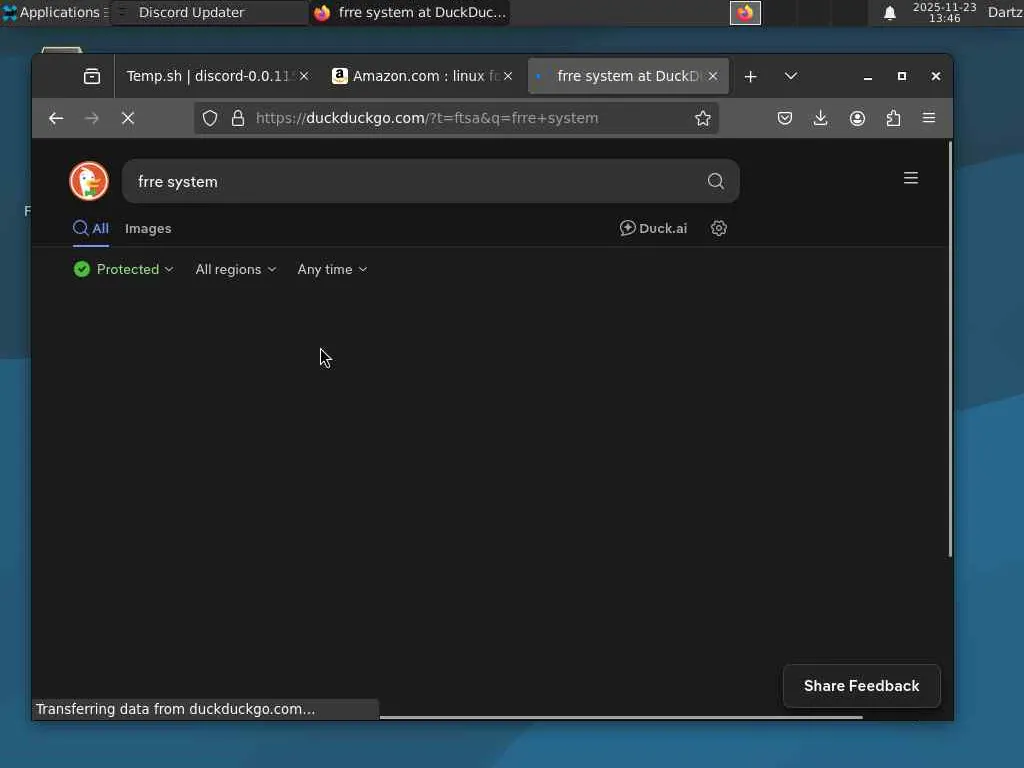
Task: Click the Firefox back arrow
Action: [56, 118]
